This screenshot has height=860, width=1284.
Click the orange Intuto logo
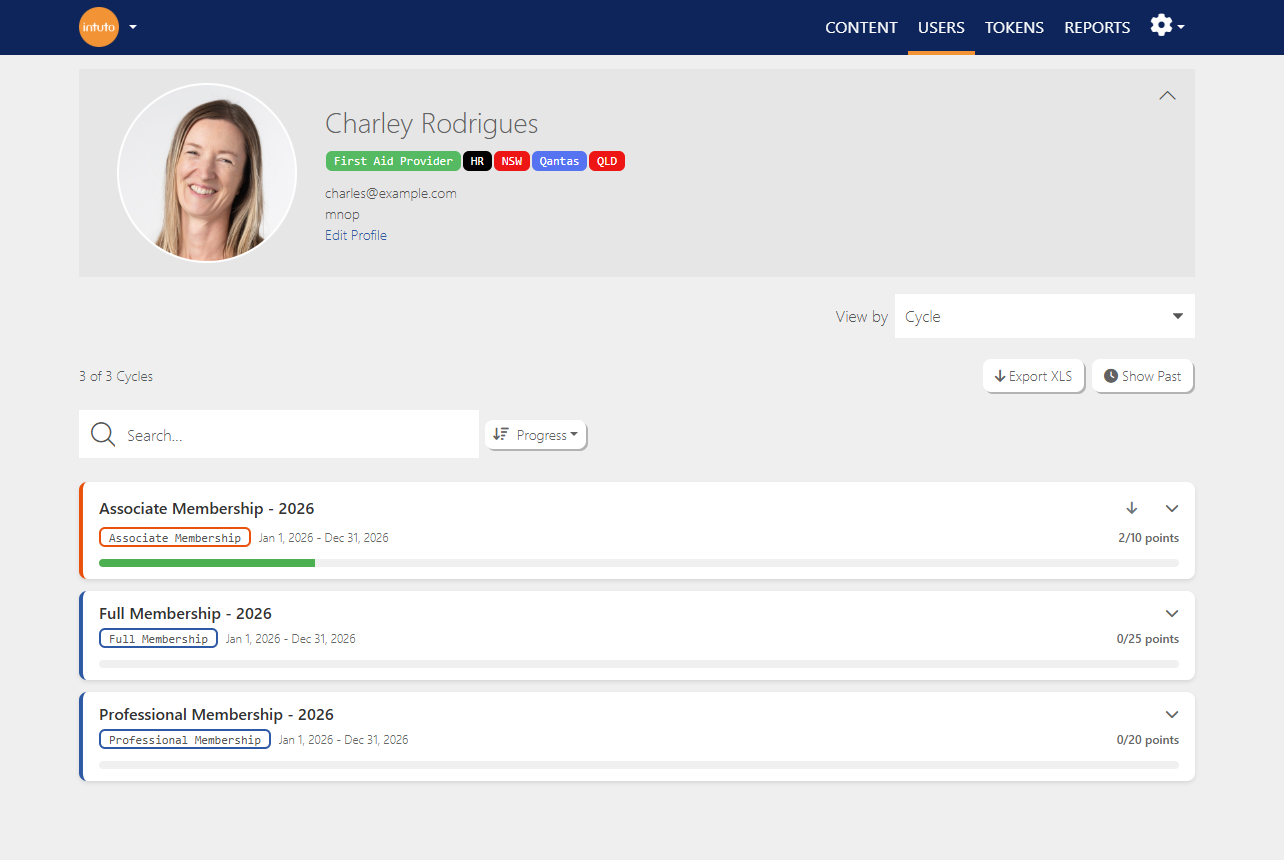pos(99,27)
